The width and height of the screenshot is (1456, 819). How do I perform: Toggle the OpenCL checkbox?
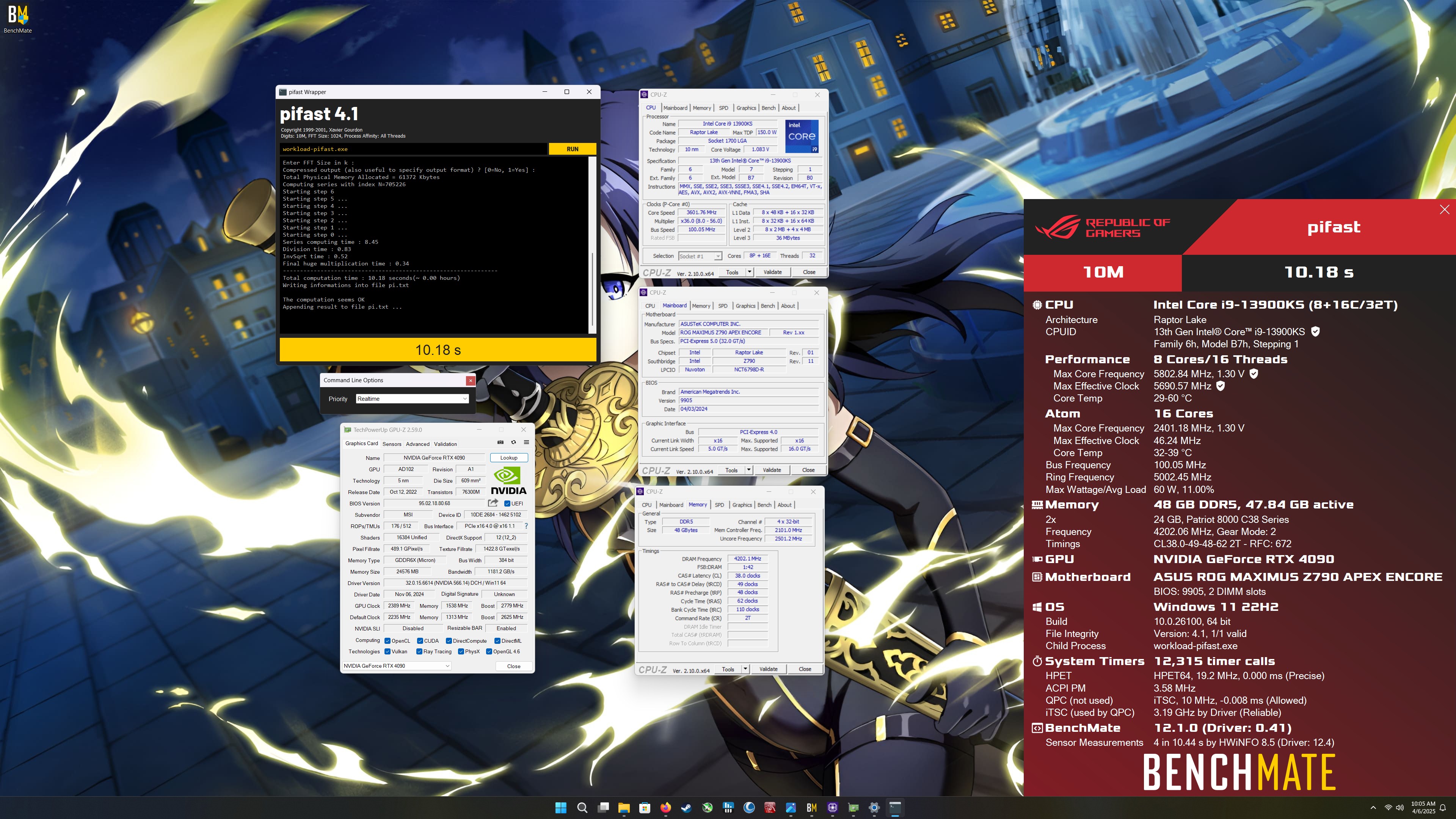tap(388, 641)
